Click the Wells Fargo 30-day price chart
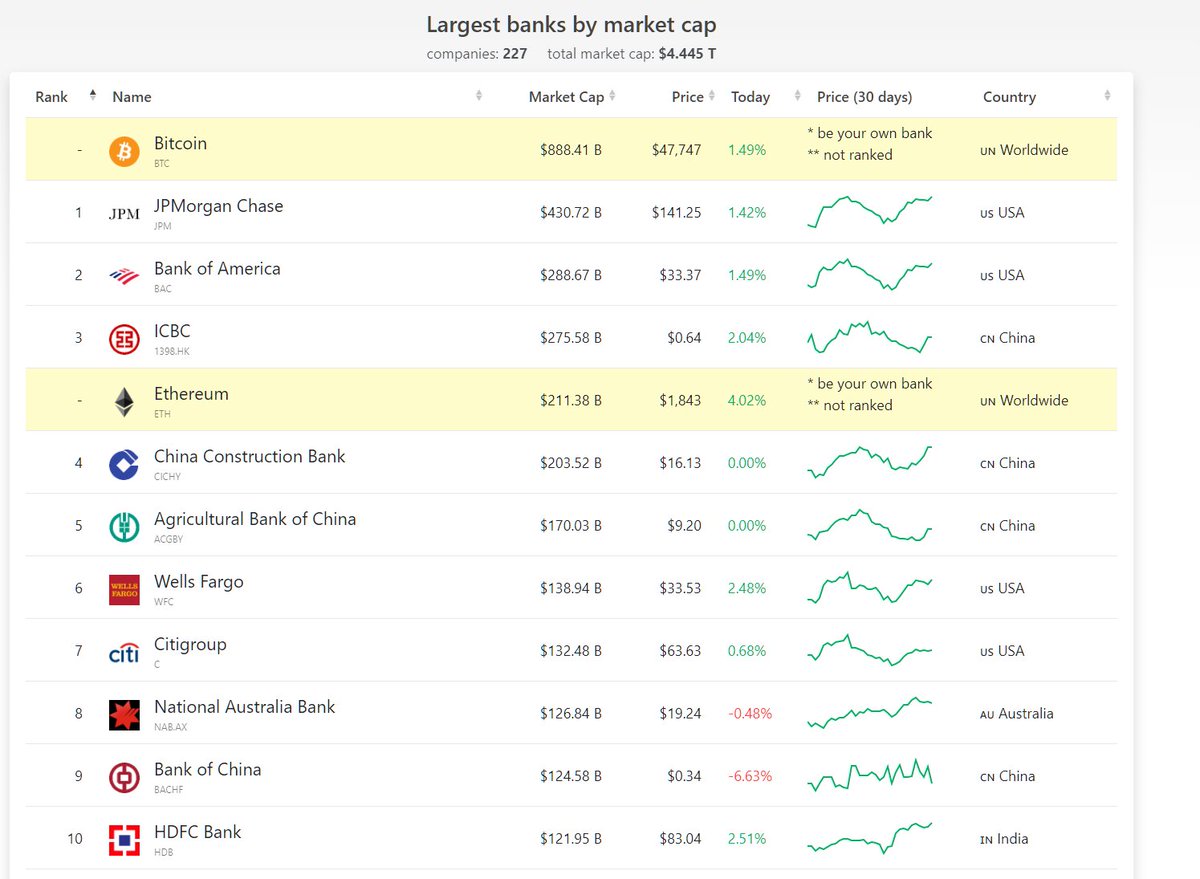The image size is (1200, 879). 869,588
